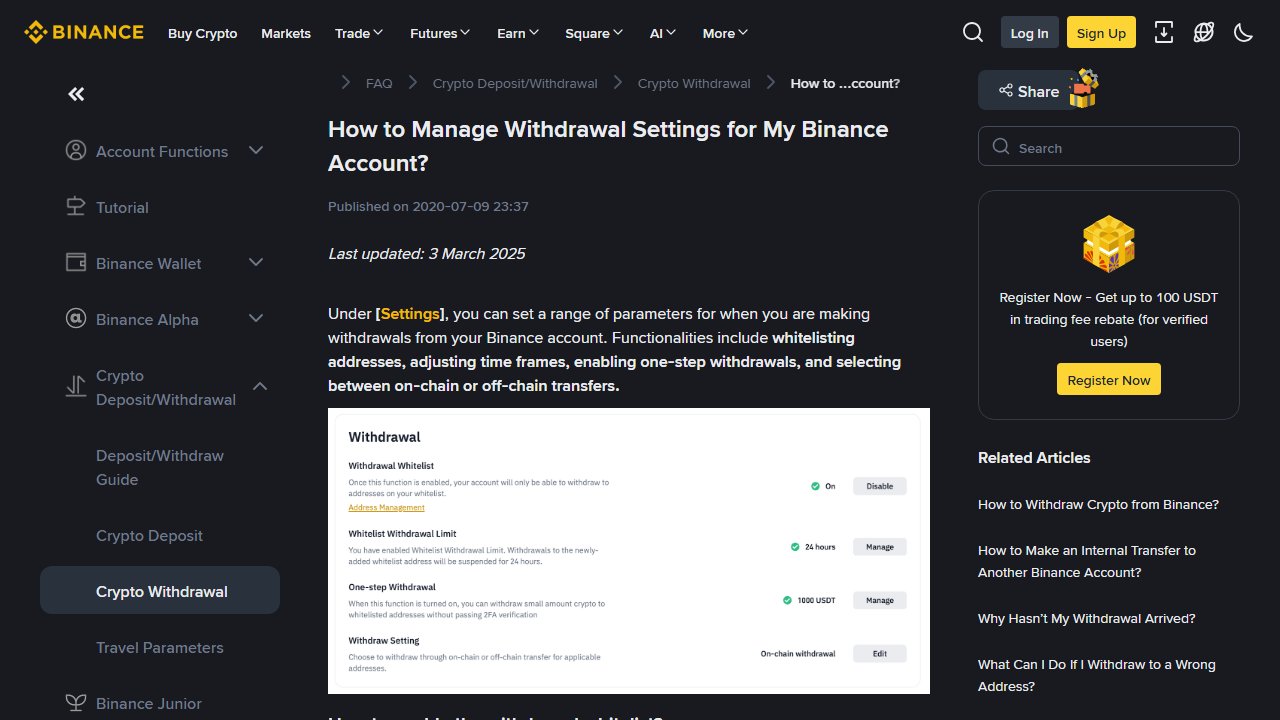Expand the Binance Wallet section

coord(256,263)
